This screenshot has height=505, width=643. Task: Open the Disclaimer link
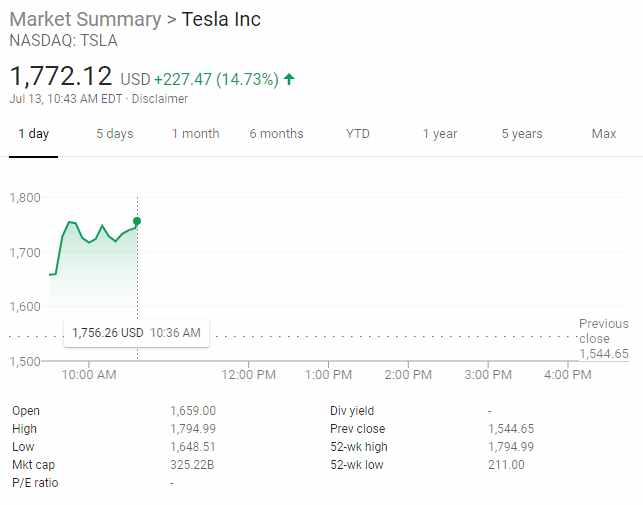click(x=162, y=99)
